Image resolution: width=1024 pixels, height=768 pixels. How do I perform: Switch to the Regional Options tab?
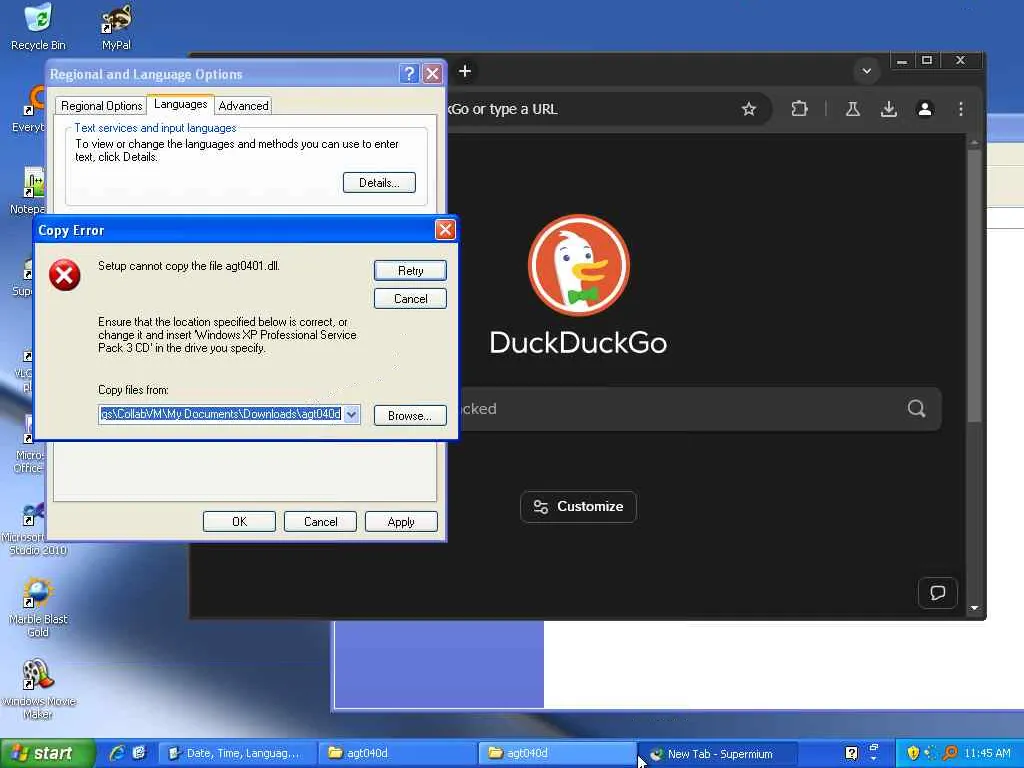[x=101, y=106]
